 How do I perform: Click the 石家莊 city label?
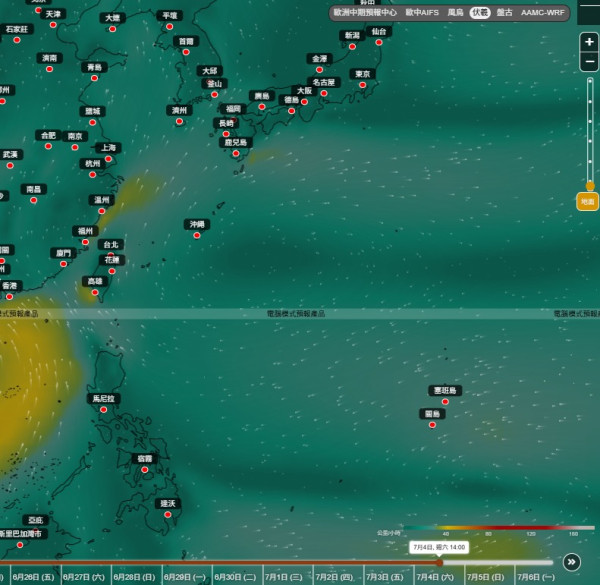[x=17, y=29]
